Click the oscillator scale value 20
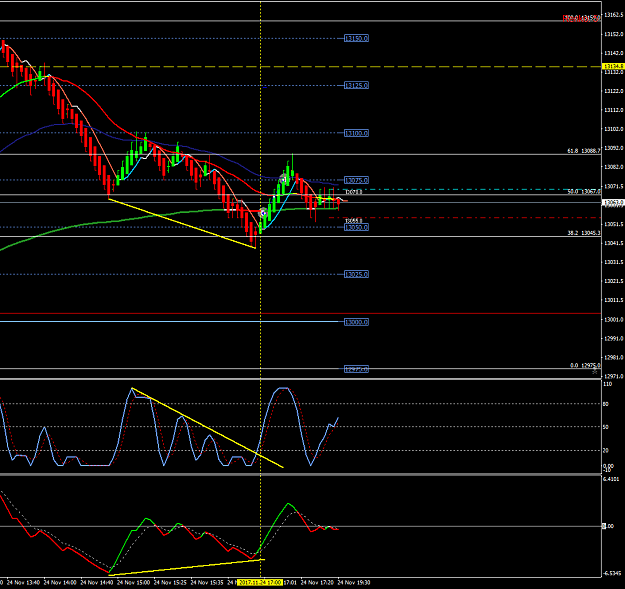This screenshot has width=625, height=589. pyautogui.click(x=606, y=451)
